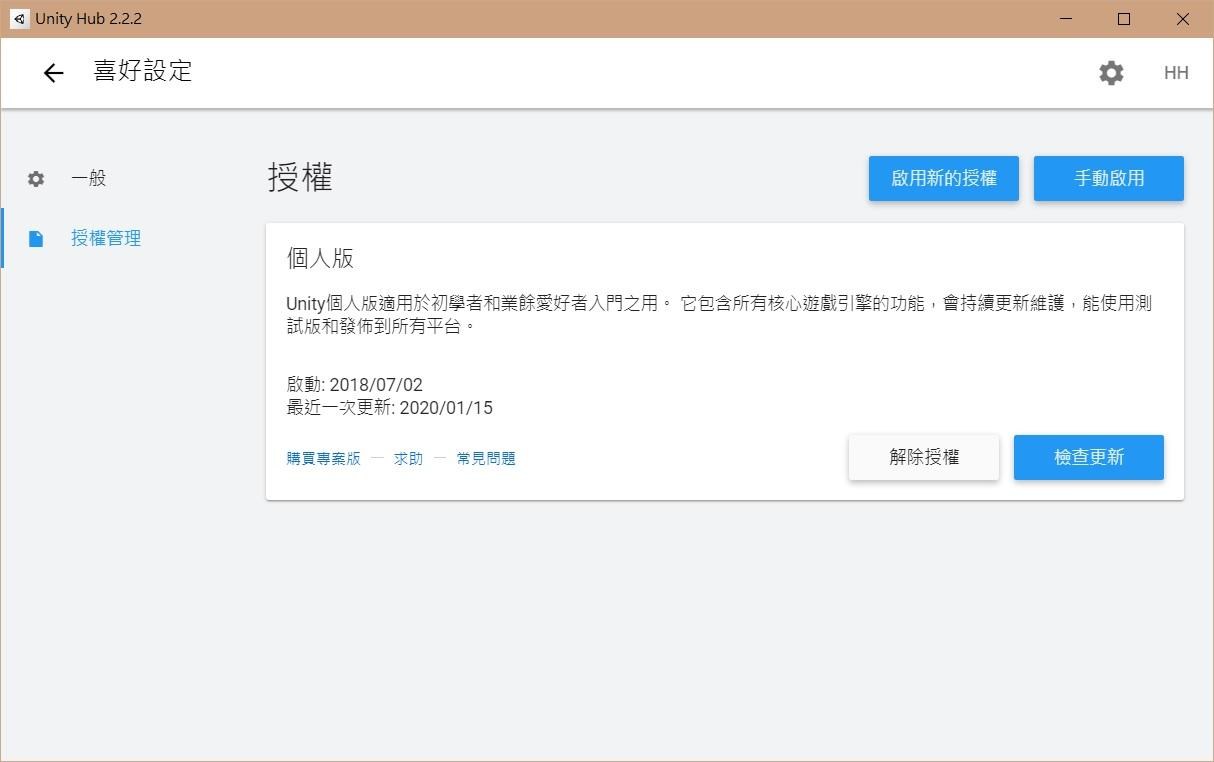Viewport: 1214px width, 762px height.
Task: Close the Unity Hub window
Action: click(1182, 19)
